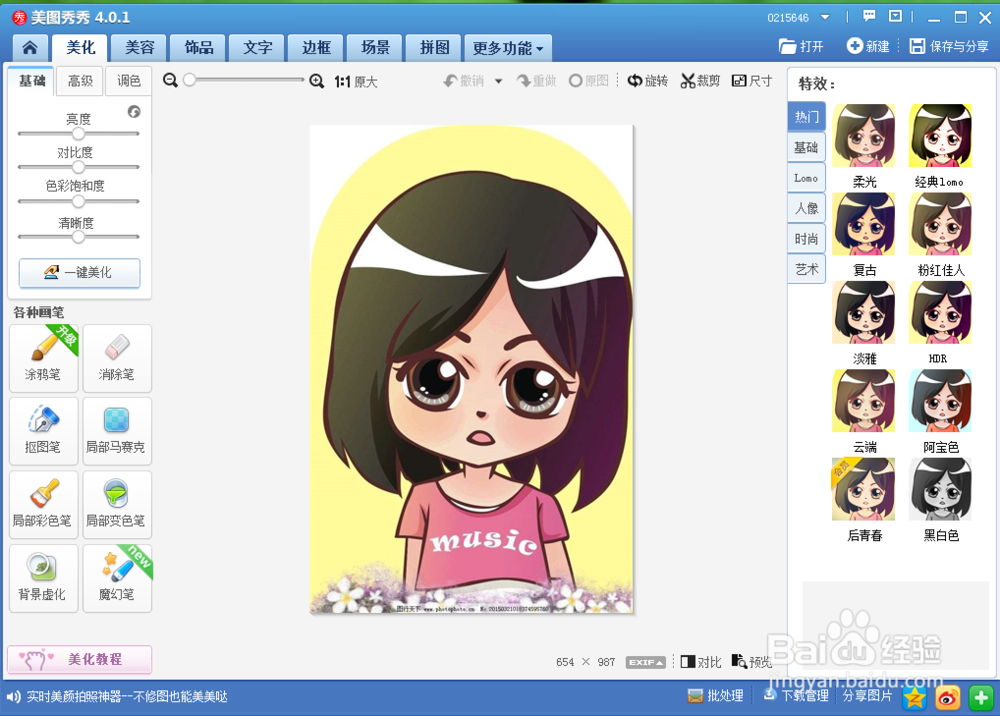Click the Weibo share icon
This screenshot has width=1000, height=716.
(948, 698)
